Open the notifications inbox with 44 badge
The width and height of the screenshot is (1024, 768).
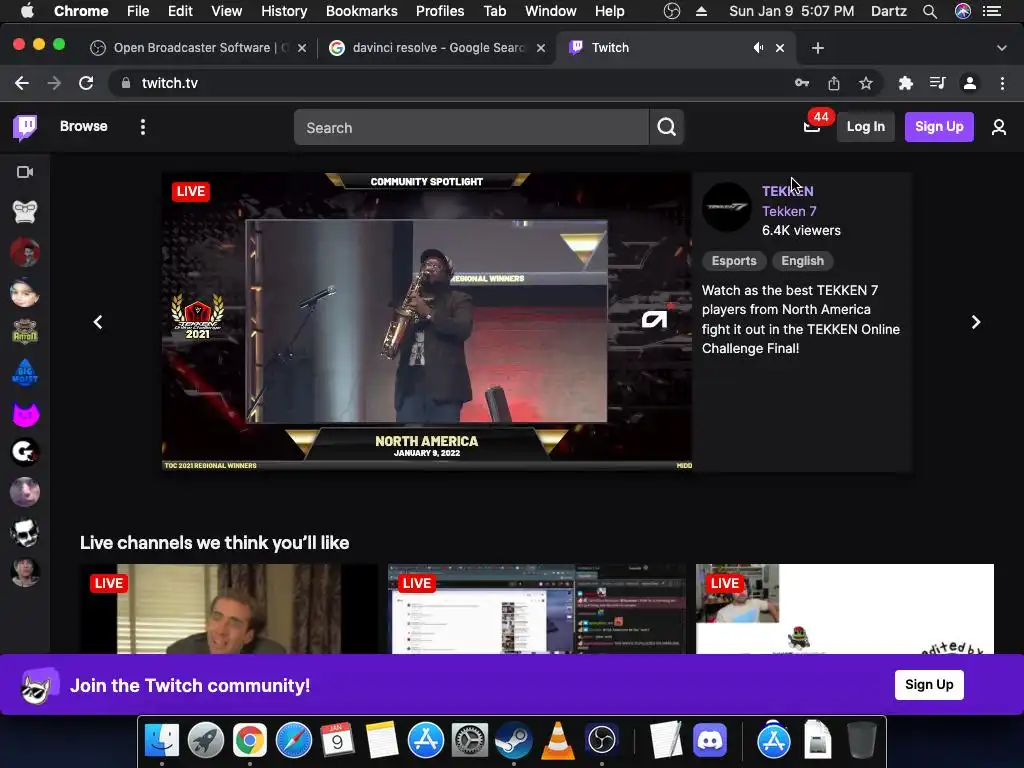coord(812,127)
